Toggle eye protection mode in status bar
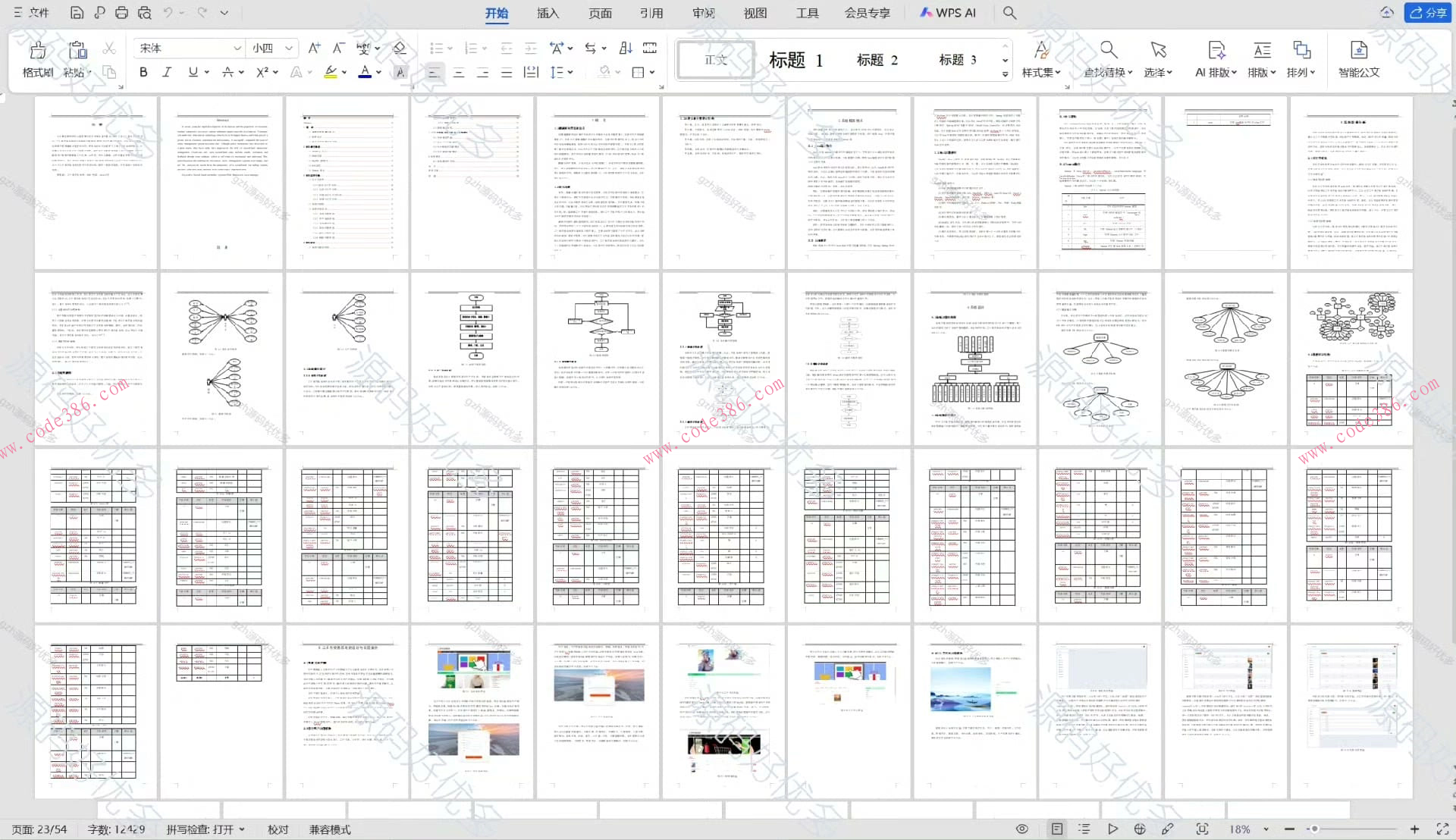Viewport: 1456px width, 840px height. point(1022,829)
